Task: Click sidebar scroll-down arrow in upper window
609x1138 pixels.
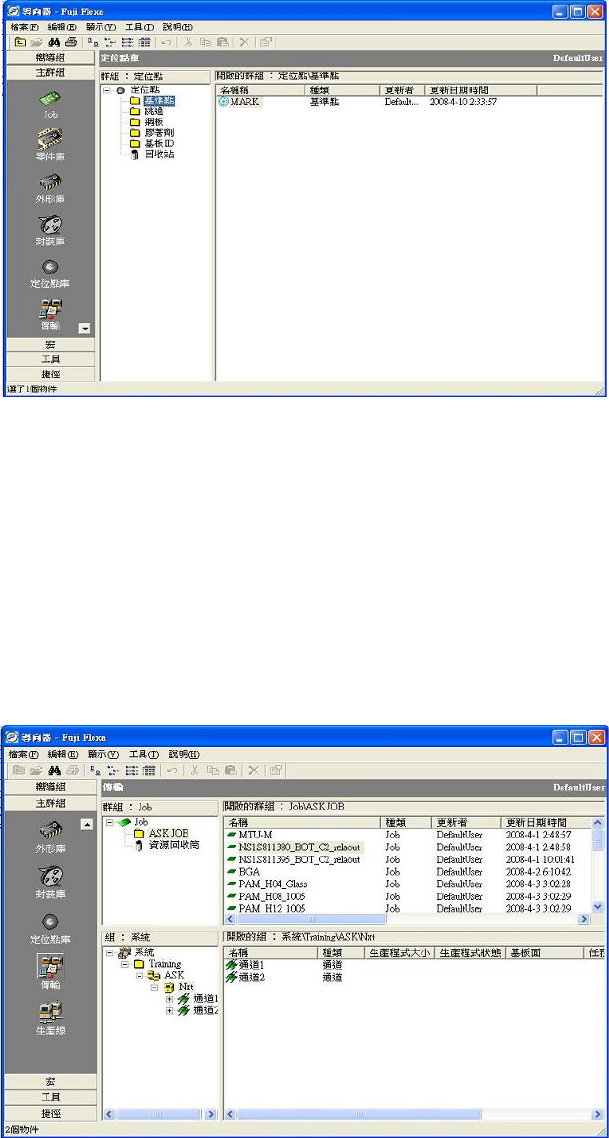Action: point(85,329)
